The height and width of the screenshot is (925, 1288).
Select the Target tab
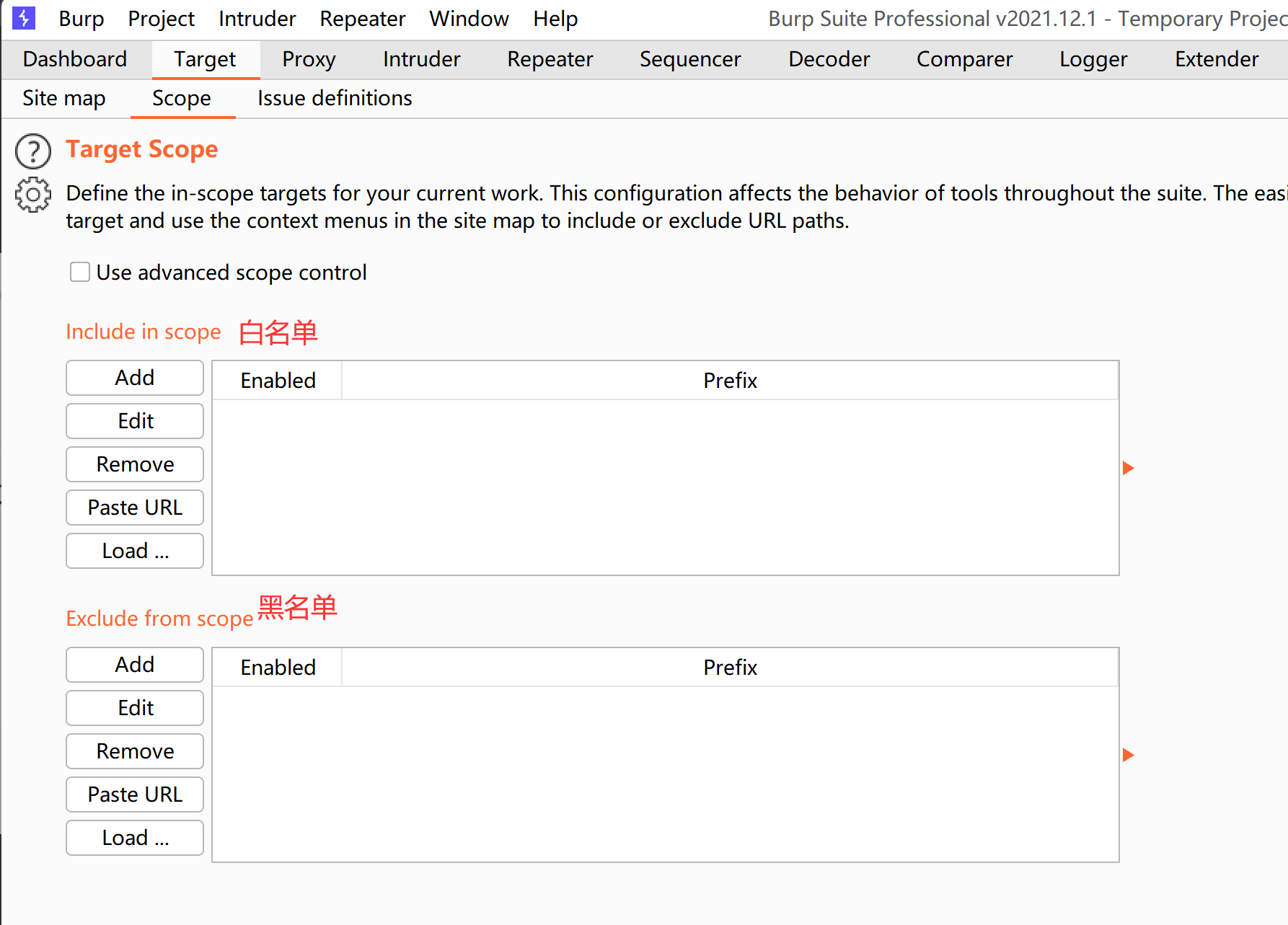click(x=205, y=59)
